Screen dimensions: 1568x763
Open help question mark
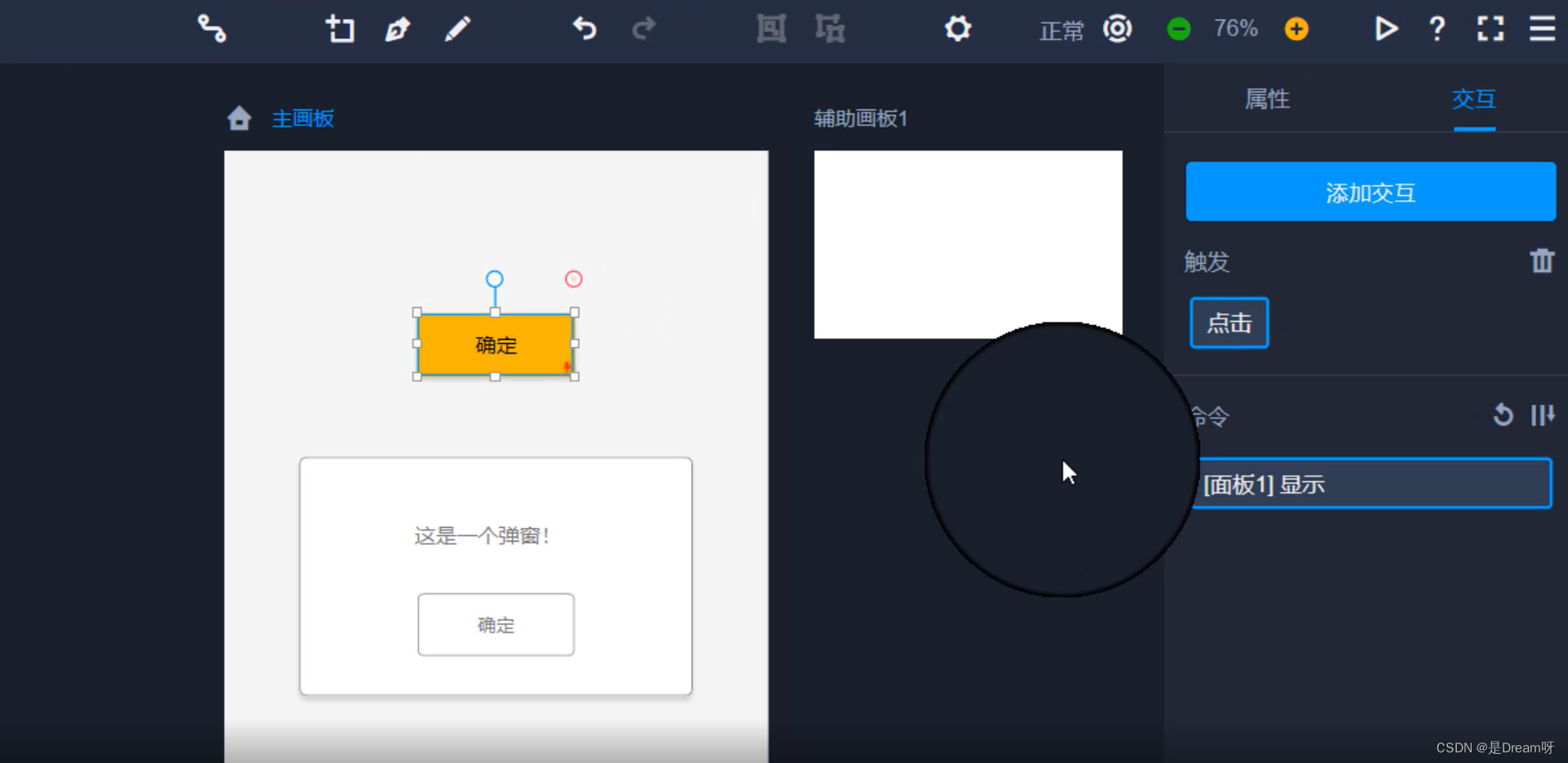(1437, 29)
